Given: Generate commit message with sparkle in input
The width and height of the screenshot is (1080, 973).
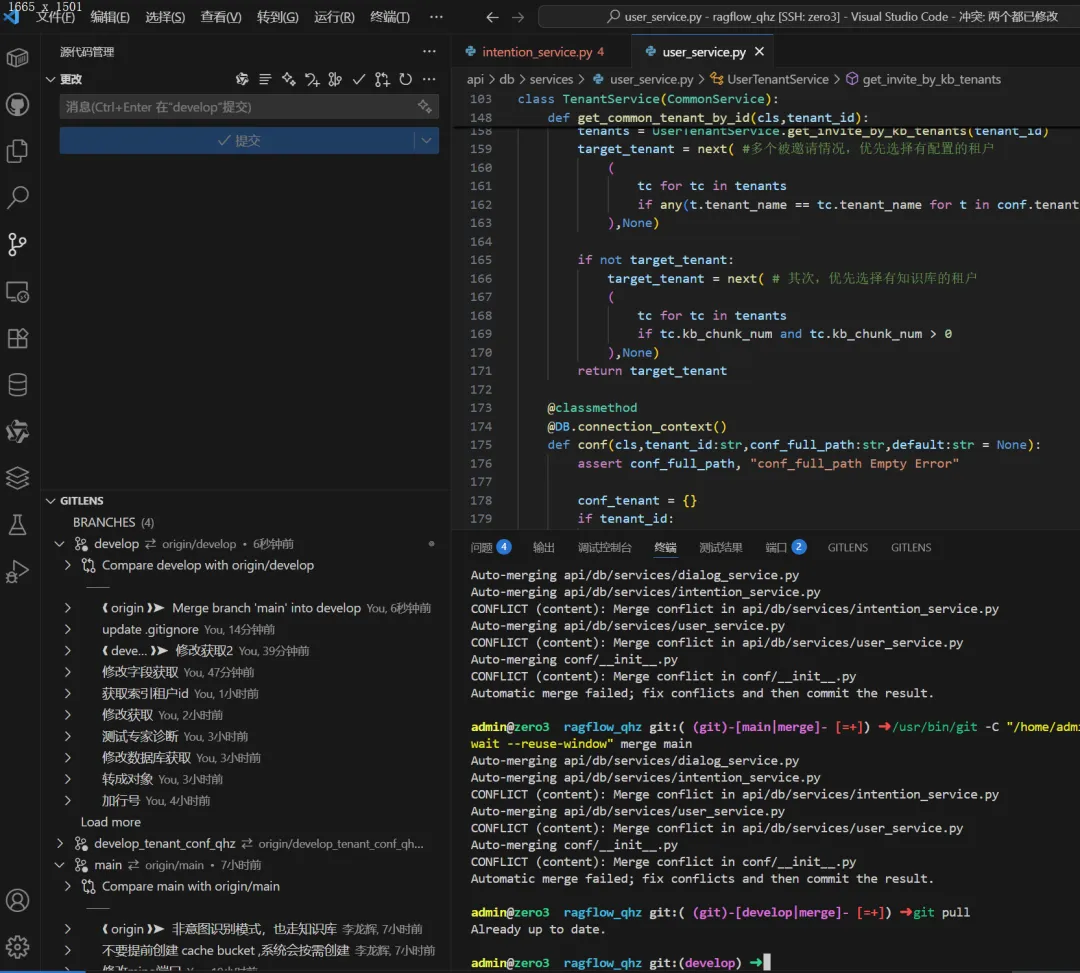Looking at the screenshot, I should click(x=424, y=107).
